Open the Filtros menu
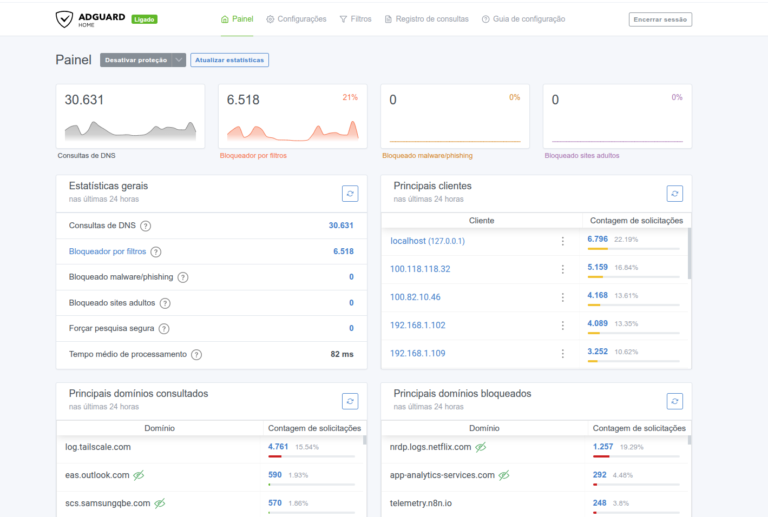 click(x=356, y=19)
